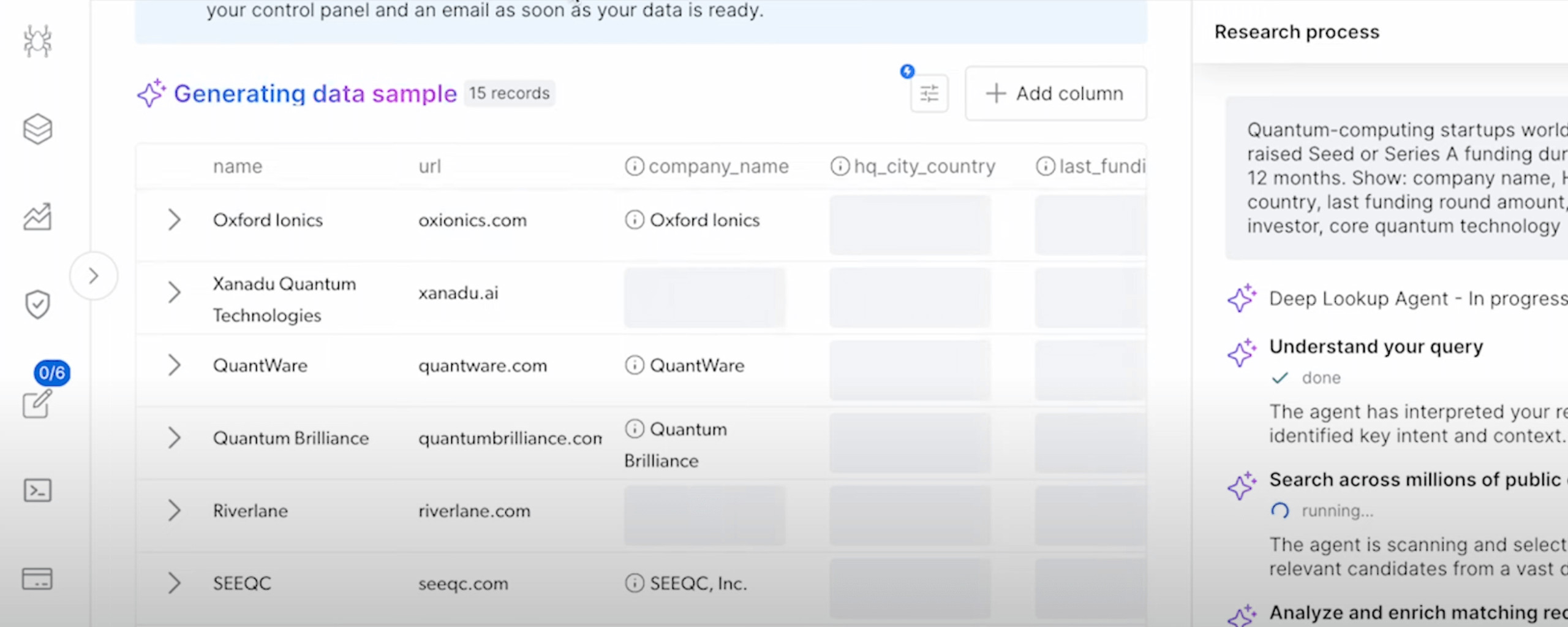Click the xanadu.ai url cell
Viewport: 1568px width, 627px height.
458,293
